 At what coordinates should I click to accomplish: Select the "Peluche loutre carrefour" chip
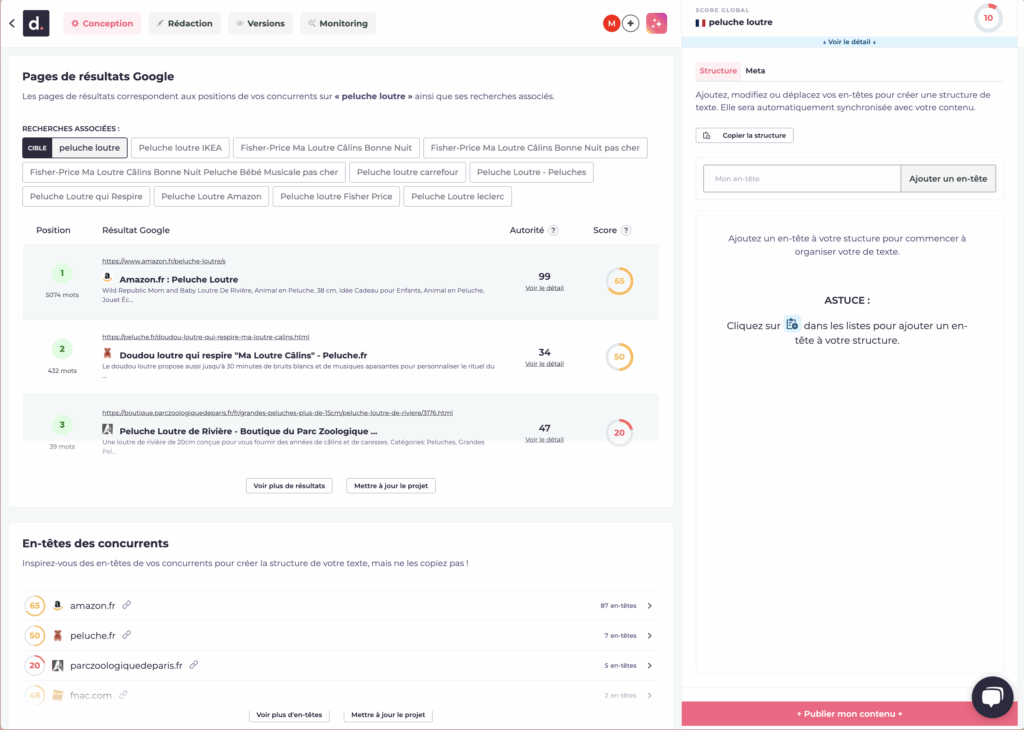[x=407, y=172]
